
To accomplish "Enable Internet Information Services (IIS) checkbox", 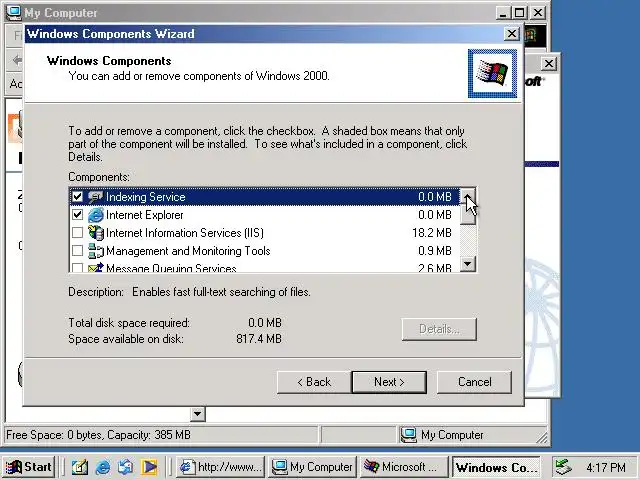I will point(77,233).
